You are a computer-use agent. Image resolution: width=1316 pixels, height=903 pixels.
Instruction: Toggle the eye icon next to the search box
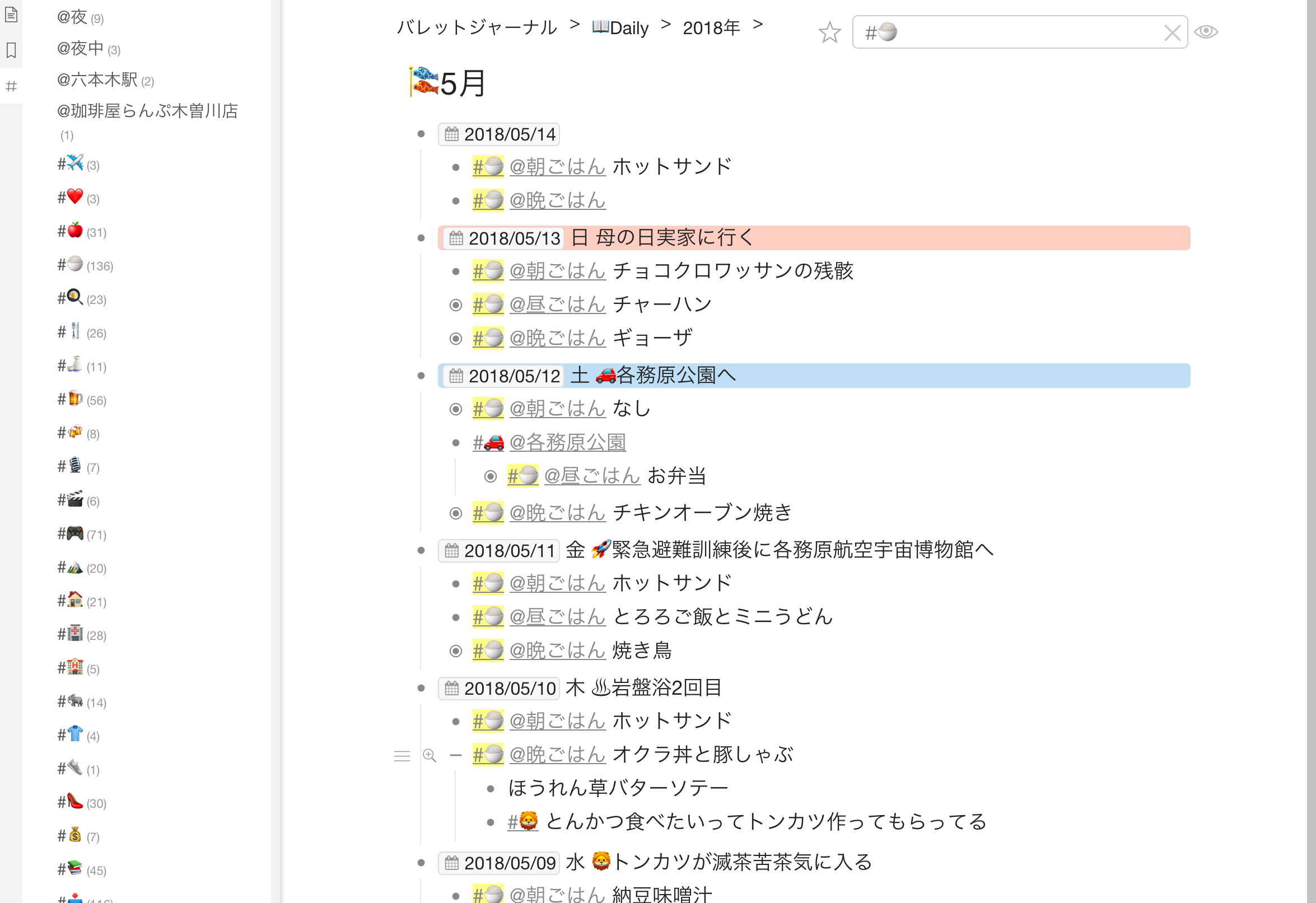1207,31
